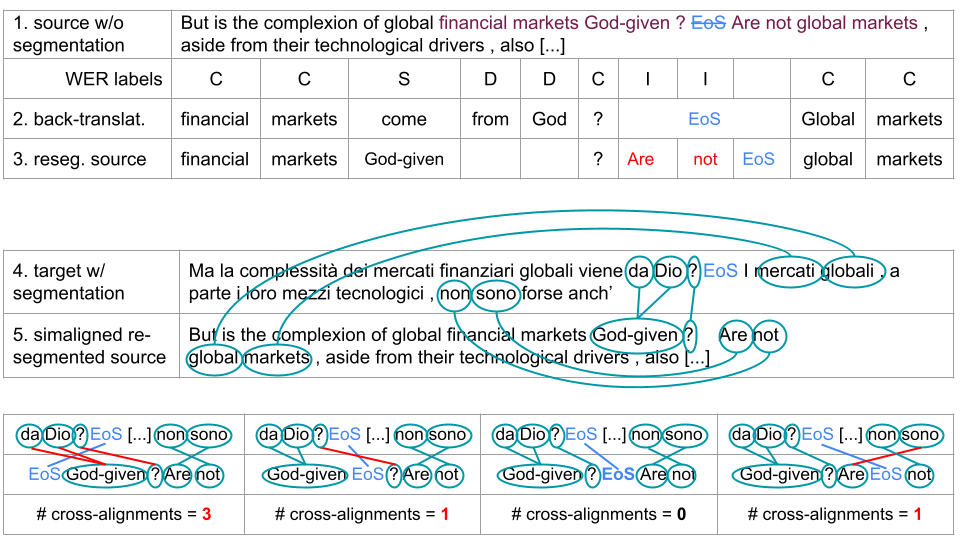Select the "2. back-translat." row label

pos(79,119)
